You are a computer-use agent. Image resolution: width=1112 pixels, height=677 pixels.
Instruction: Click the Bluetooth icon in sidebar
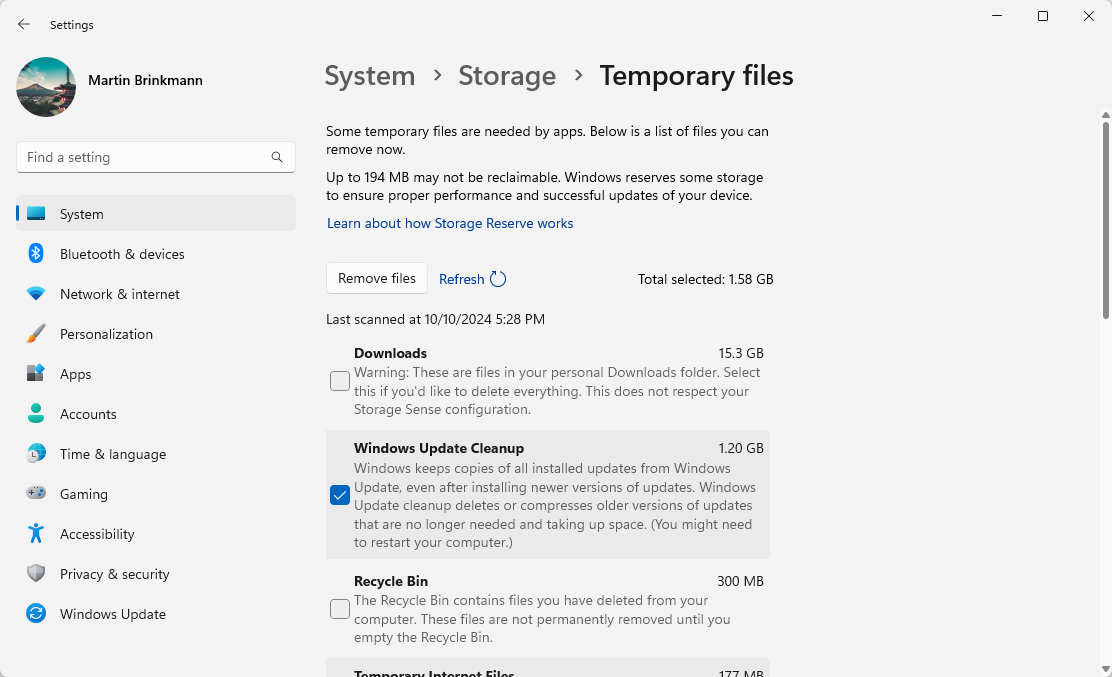(x=36, y=253)
